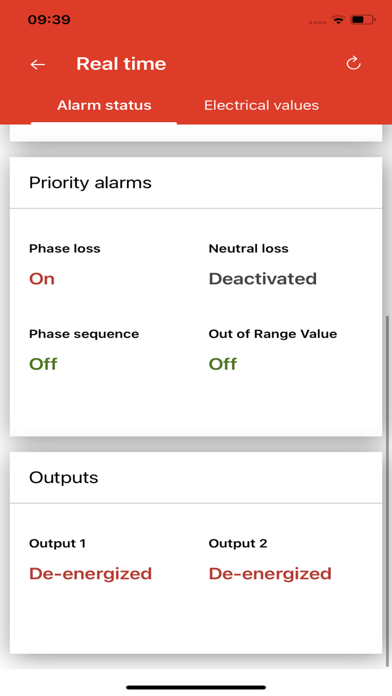
Task: Select the Alarm status tab
Action: [104, 105]
